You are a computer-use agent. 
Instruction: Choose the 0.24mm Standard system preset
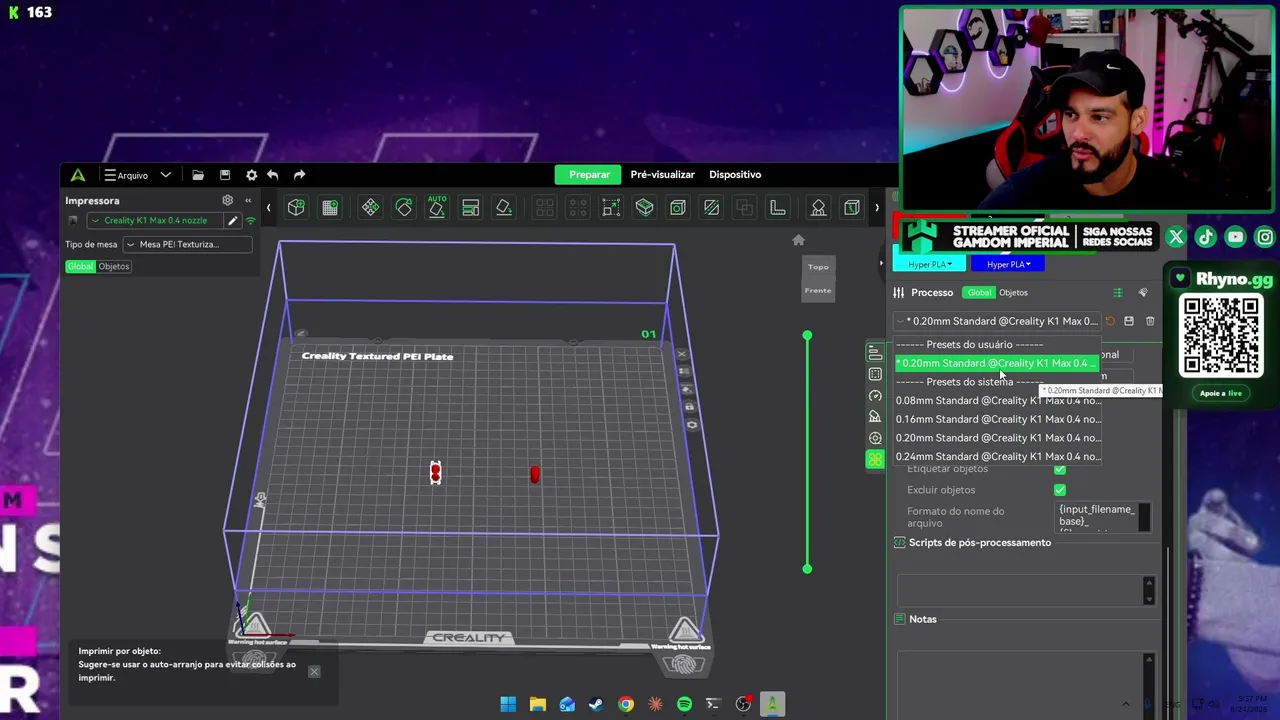[x=997, y=457]
